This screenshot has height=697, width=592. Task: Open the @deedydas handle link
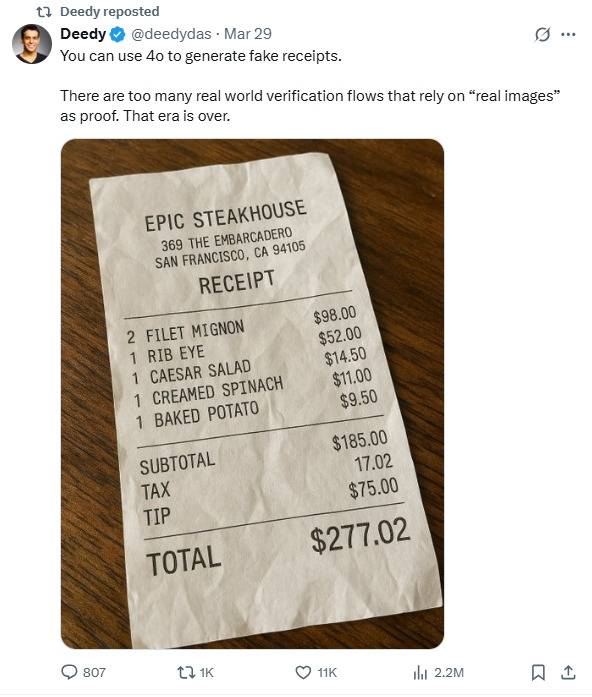[x=171, y=34]
